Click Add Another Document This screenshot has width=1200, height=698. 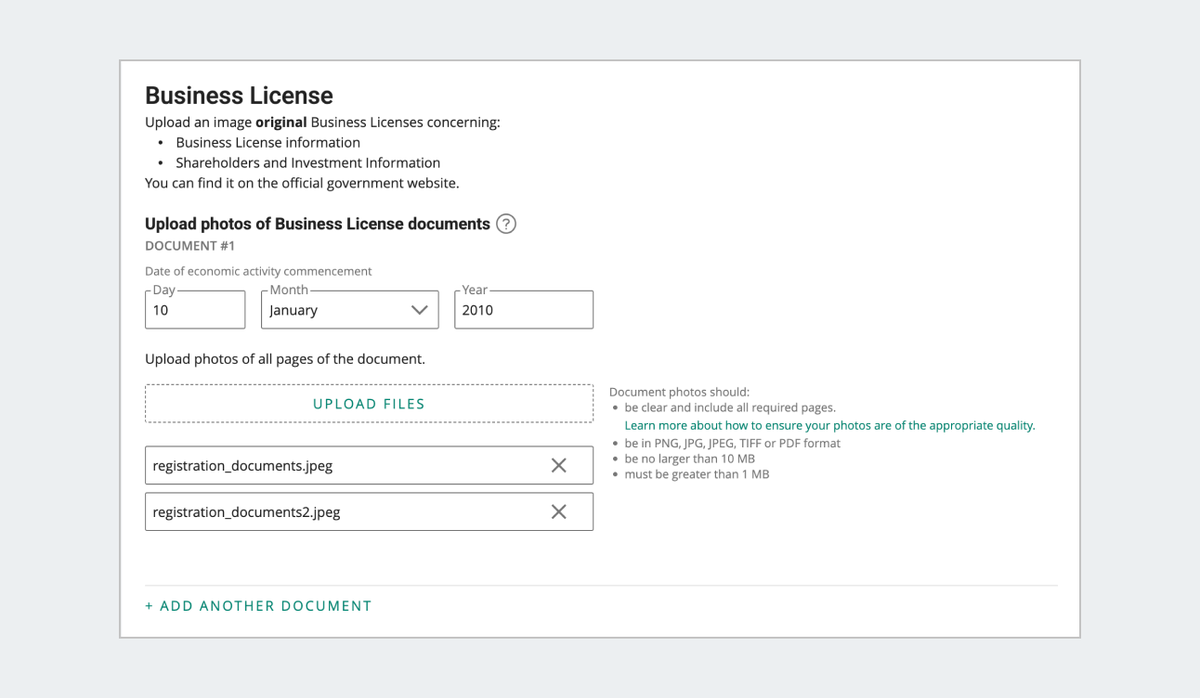click(x=258, y=606)
